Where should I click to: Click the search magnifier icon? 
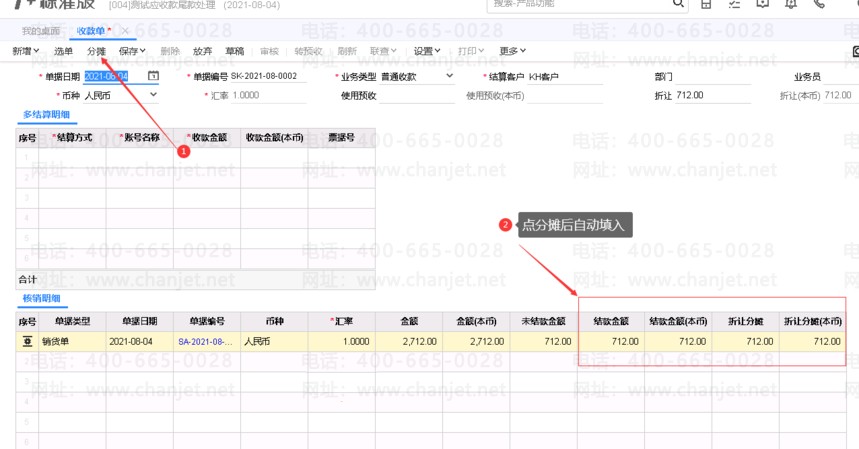pyautogui.click(x=678, y=3)
